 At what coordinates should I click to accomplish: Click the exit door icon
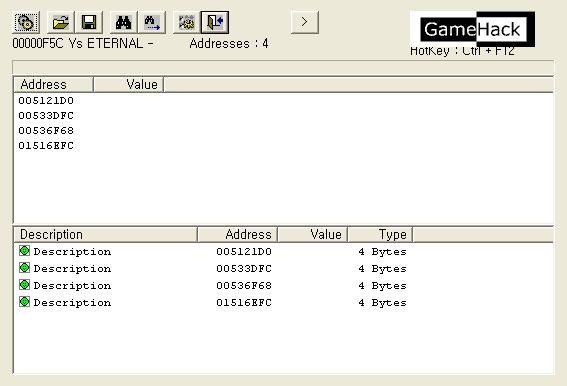215,22
